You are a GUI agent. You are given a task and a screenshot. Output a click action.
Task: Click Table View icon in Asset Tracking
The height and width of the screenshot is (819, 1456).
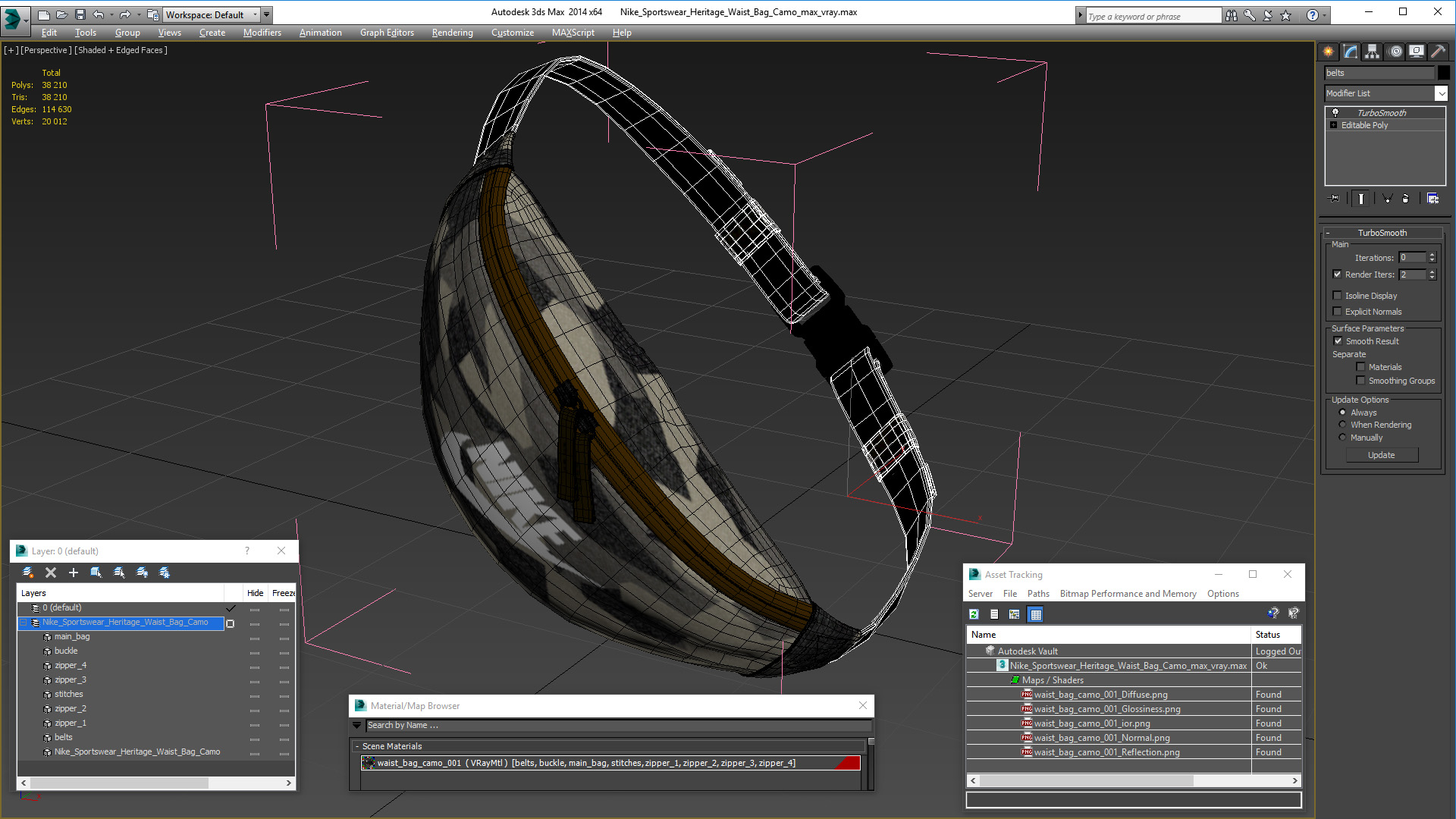pos(1036,614)
